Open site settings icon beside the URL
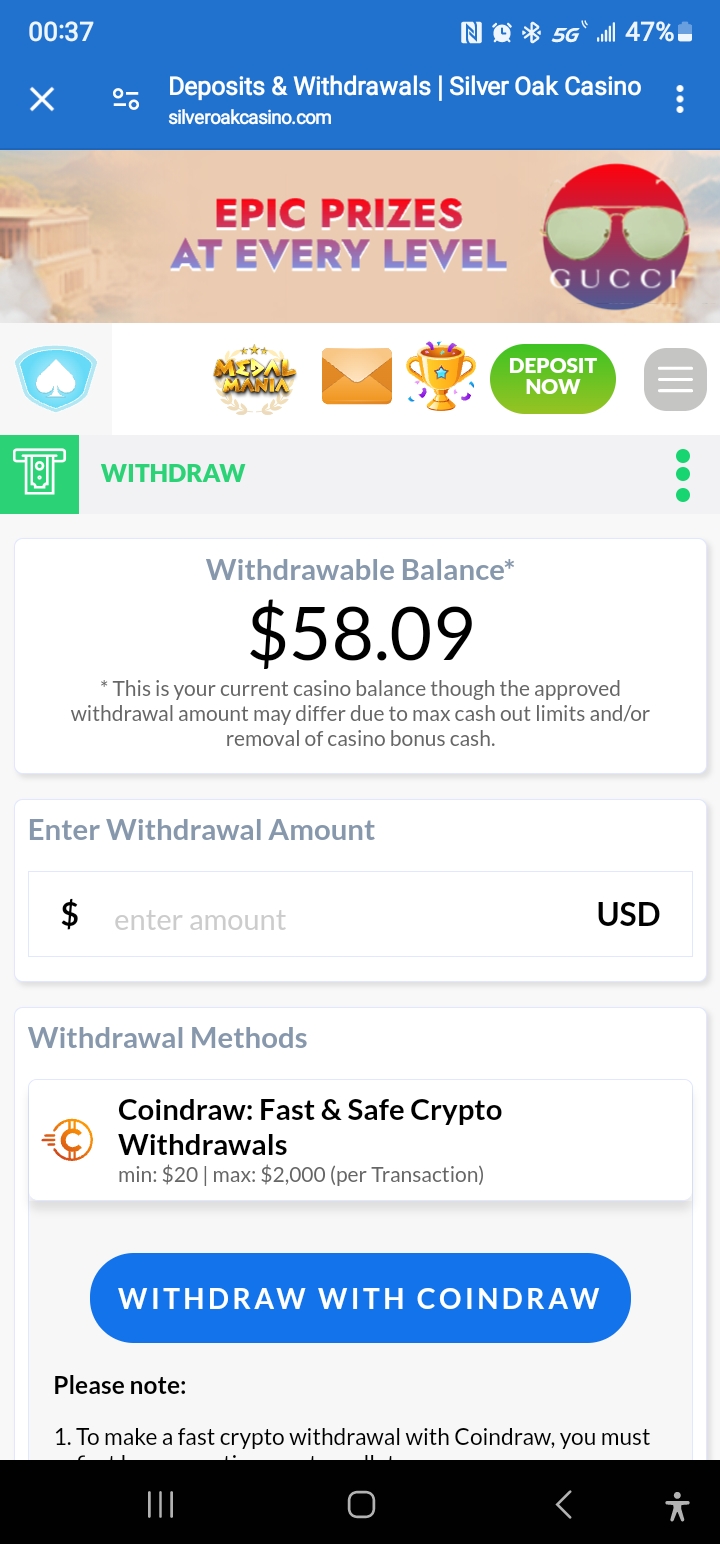The image size is (720, 1544). [x=126, y=99]
